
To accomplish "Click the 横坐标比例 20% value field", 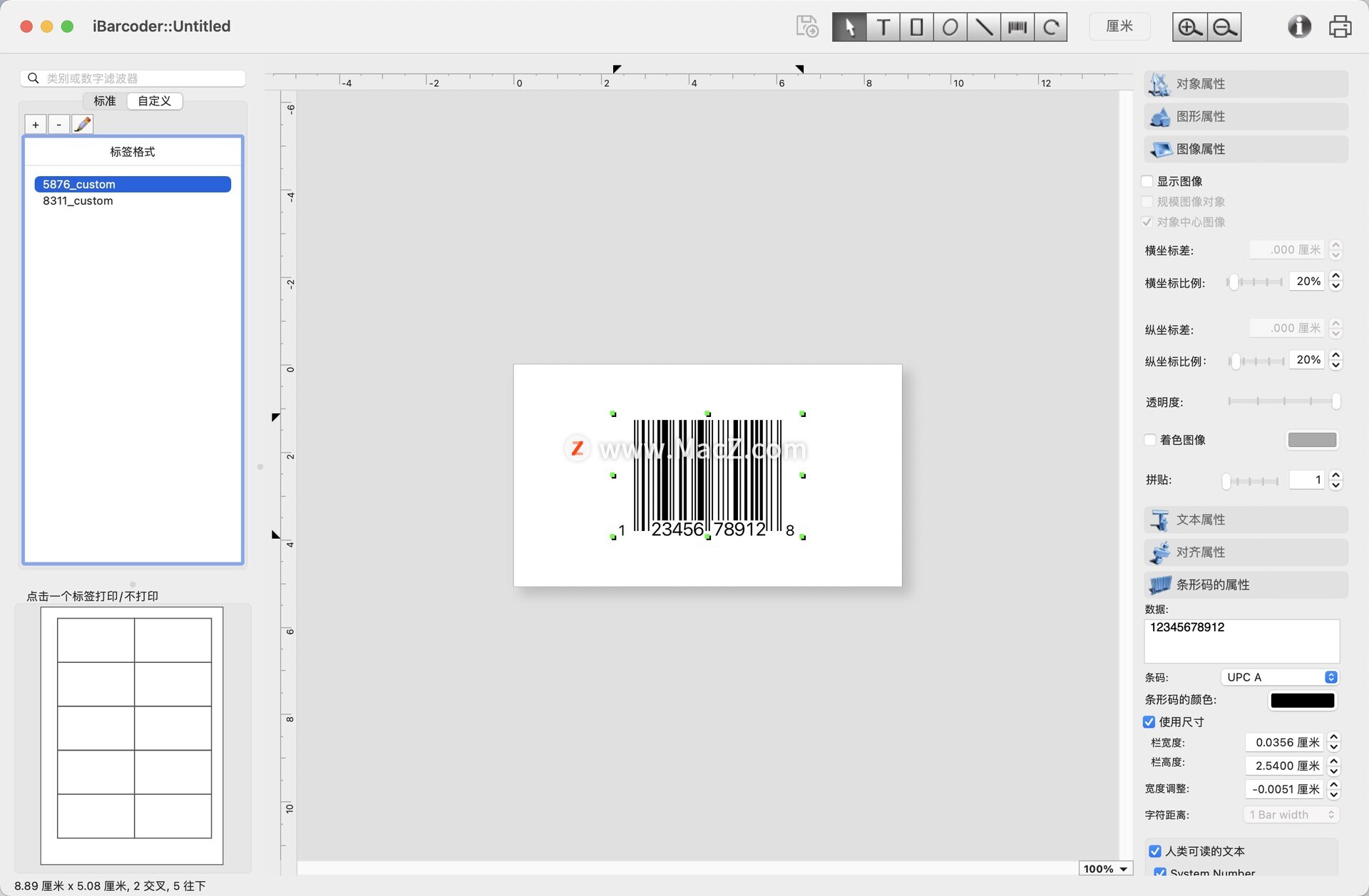I will coord(1308,282).
